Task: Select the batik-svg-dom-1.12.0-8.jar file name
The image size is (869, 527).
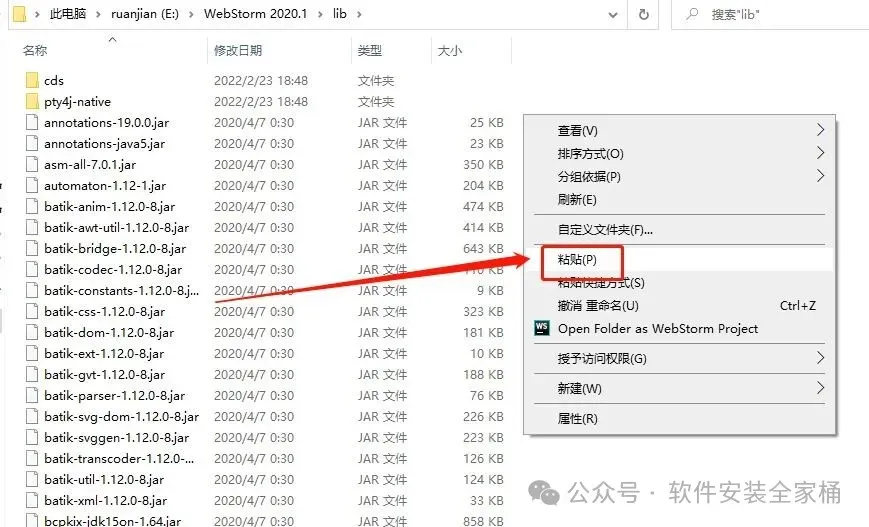Action: (121, 416)
